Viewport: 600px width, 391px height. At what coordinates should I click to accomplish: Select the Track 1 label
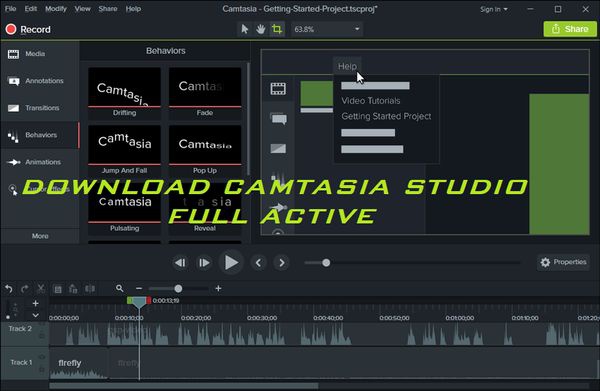[21, 362]
